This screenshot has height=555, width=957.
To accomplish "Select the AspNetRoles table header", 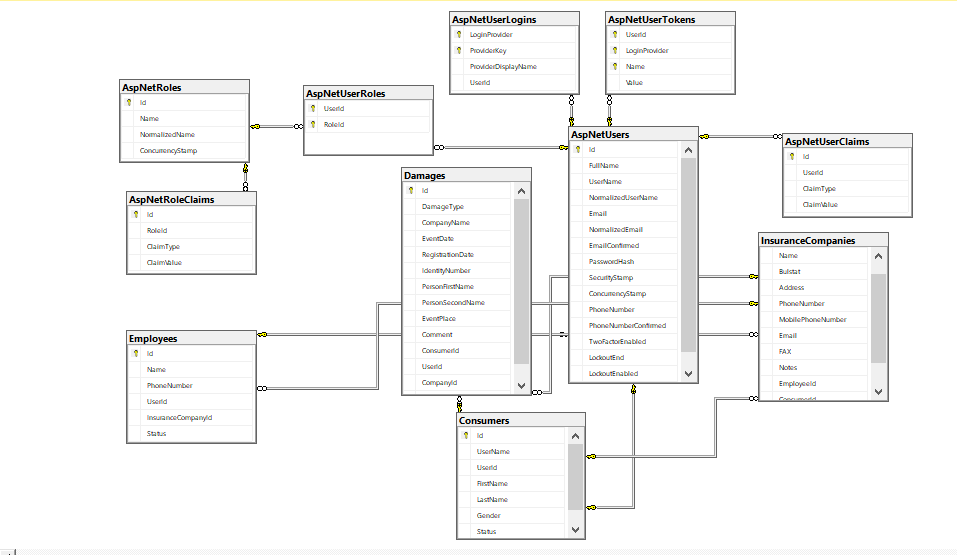I will 184,87.
